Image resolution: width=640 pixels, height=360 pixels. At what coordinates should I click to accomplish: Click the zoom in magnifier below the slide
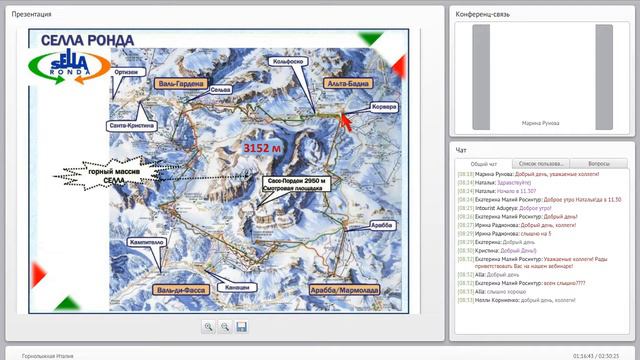click(x=209, y=327)
